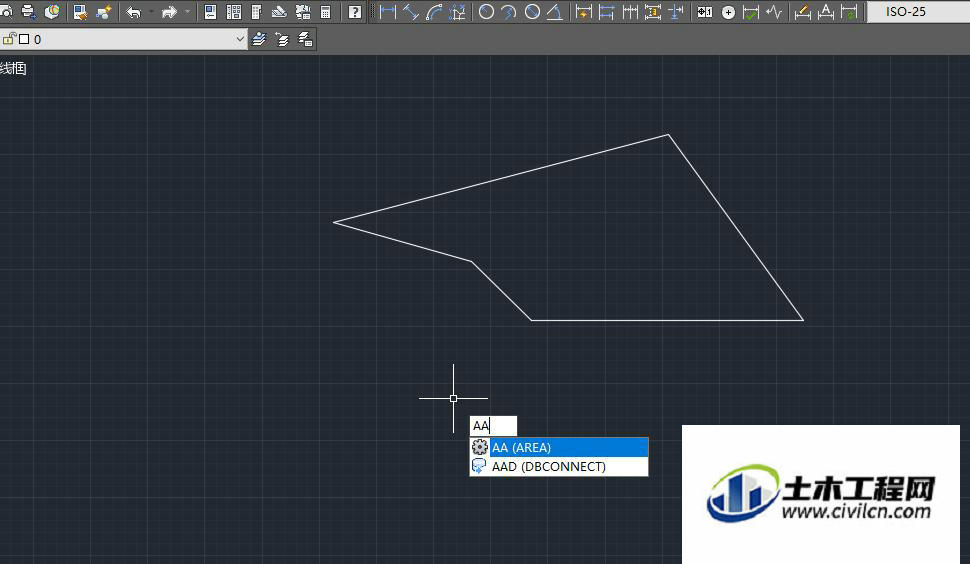Select the Quick Dimension tool
970x564 pixels.
click(x=583, y=11)
